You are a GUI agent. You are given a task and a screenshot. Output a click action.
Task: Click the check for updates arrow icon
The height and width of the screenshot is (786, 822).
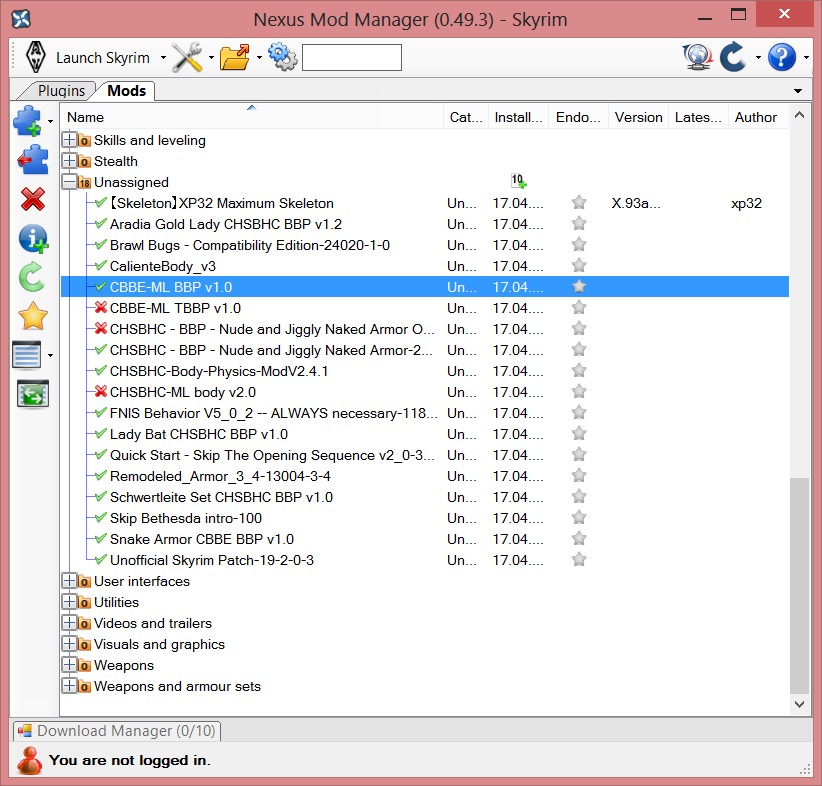[733, 57]
